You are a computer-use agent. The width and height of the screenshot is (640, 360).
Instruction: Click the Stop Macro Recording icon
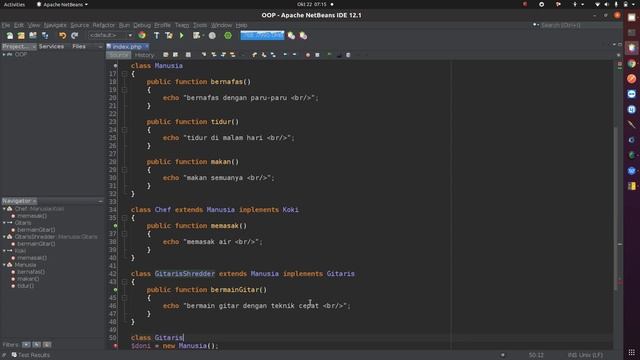(x=317, y=55)
